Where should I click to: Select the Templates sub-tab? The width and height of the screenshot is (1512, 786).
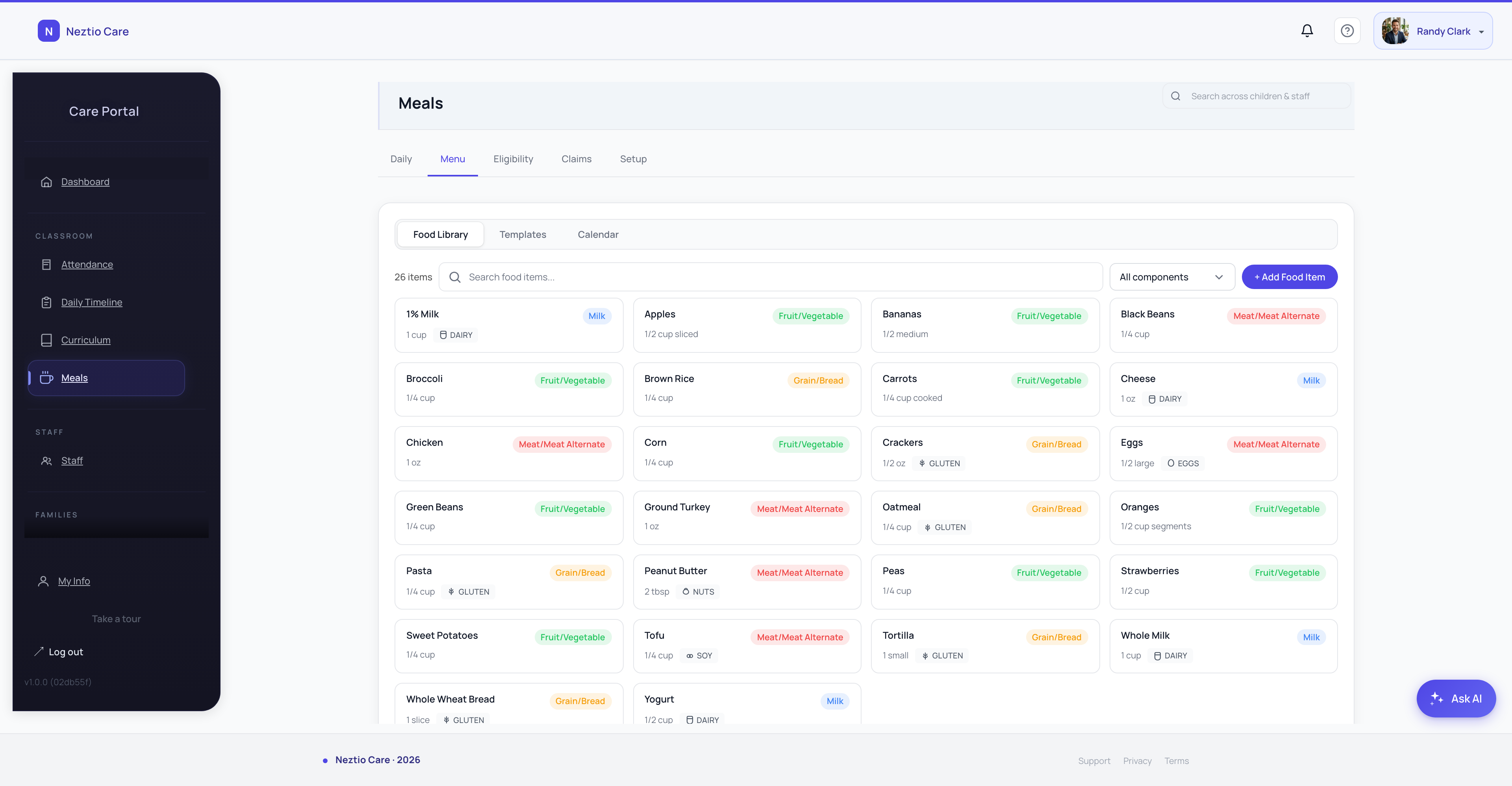523,235
